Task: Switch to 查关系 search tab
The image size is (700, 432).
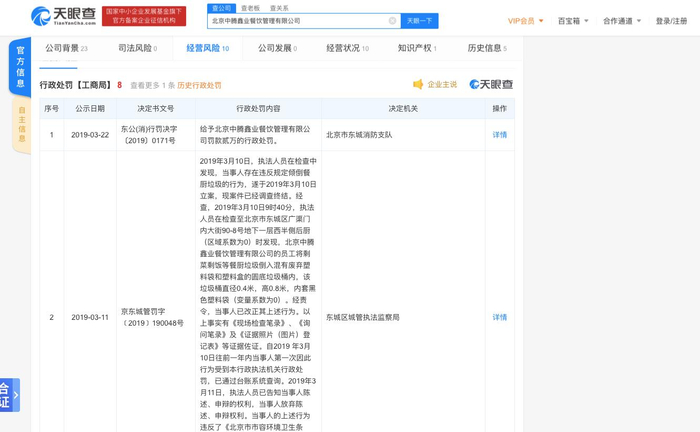Action: click(278, 8)
